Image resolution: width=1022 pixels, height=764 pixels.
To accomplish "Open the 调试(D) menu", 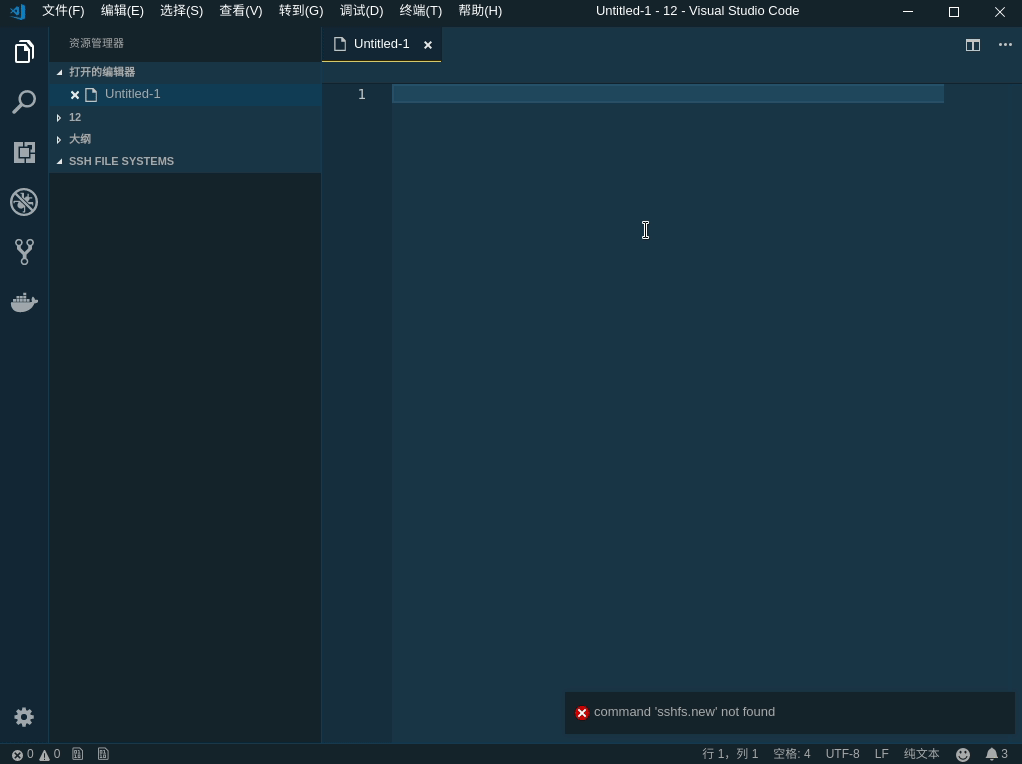I will pos(361,11).
